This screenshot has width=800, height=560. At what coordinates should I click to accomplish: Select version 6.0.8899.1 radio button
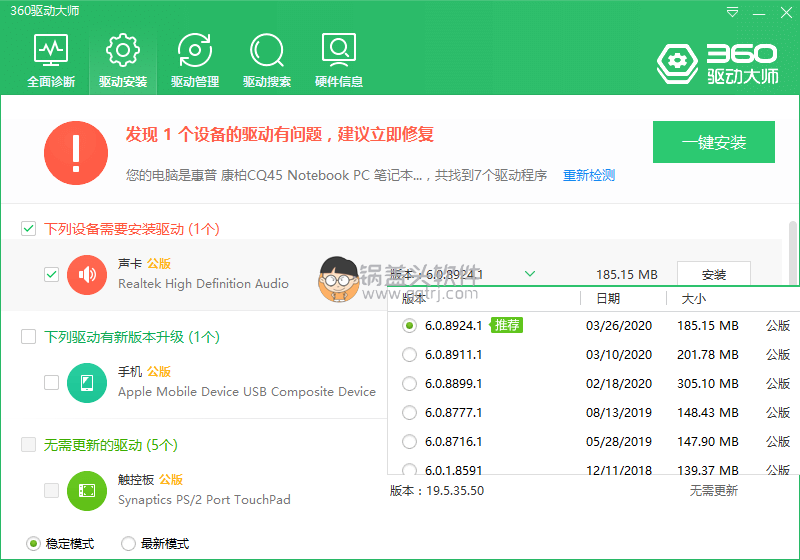[409, 384]
